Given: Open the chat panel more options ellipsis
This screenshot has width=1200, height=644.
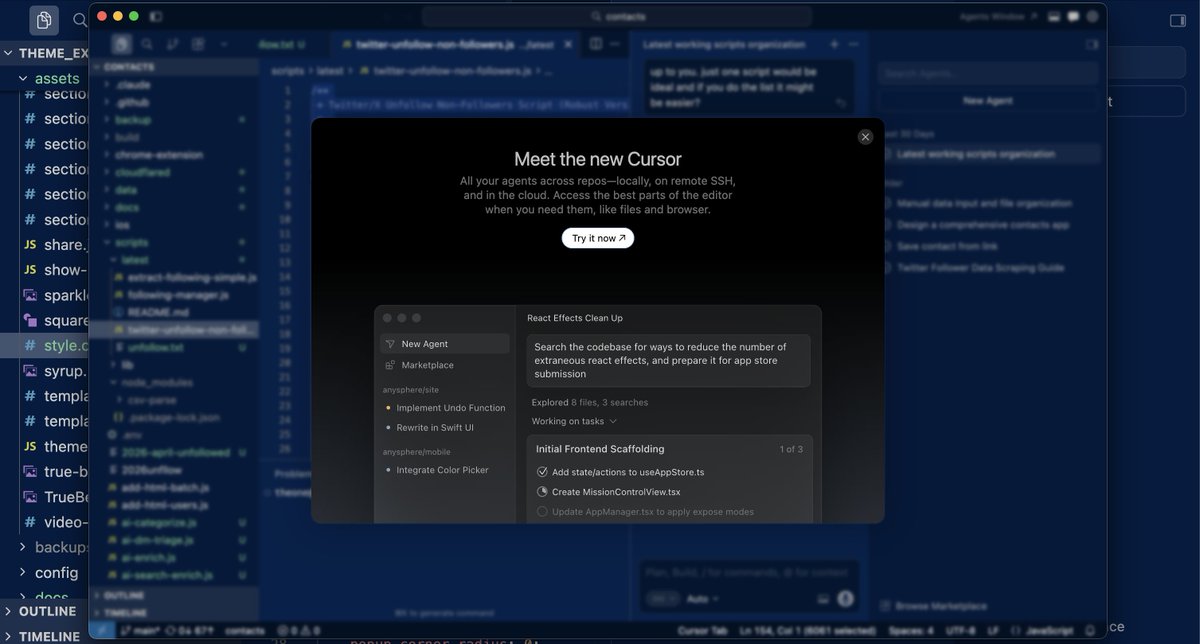Looking at the screenshot, I should pyautogui.click(x=855, y=45).
